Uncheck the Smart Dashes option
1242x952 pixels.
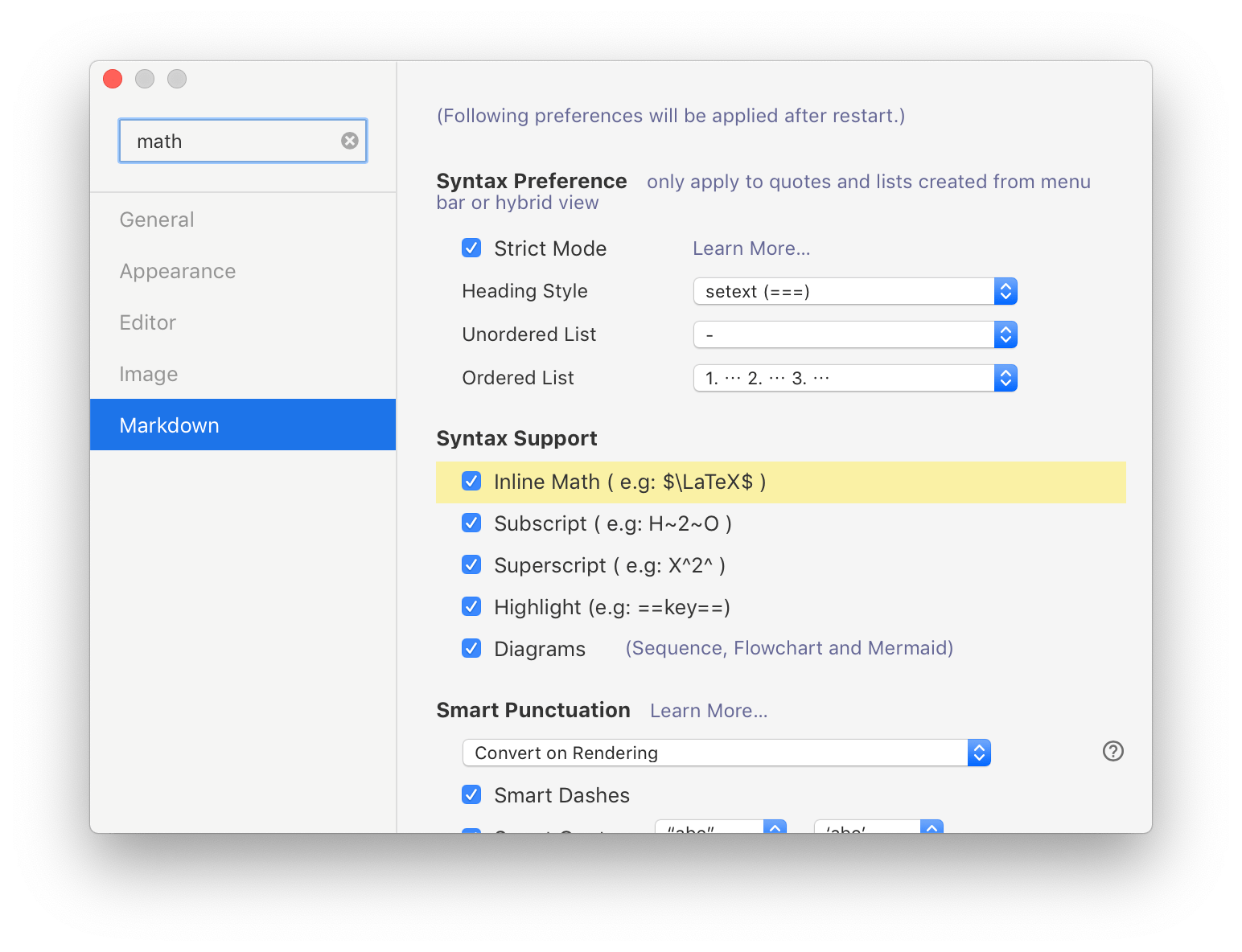pos(471,794)
